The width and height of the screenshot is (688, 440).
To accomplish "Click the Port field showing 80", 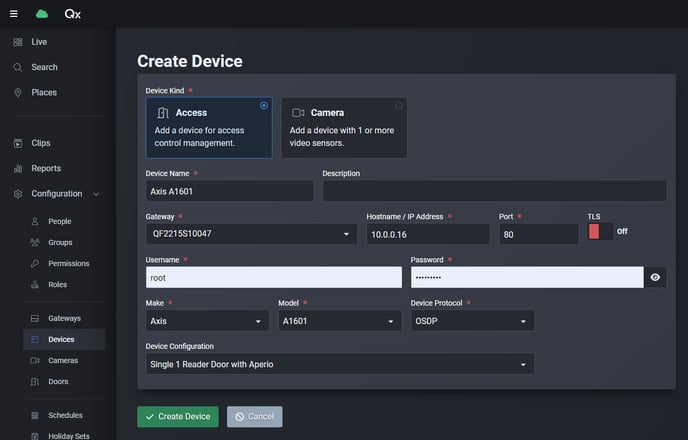I will (x=538, y=234).
